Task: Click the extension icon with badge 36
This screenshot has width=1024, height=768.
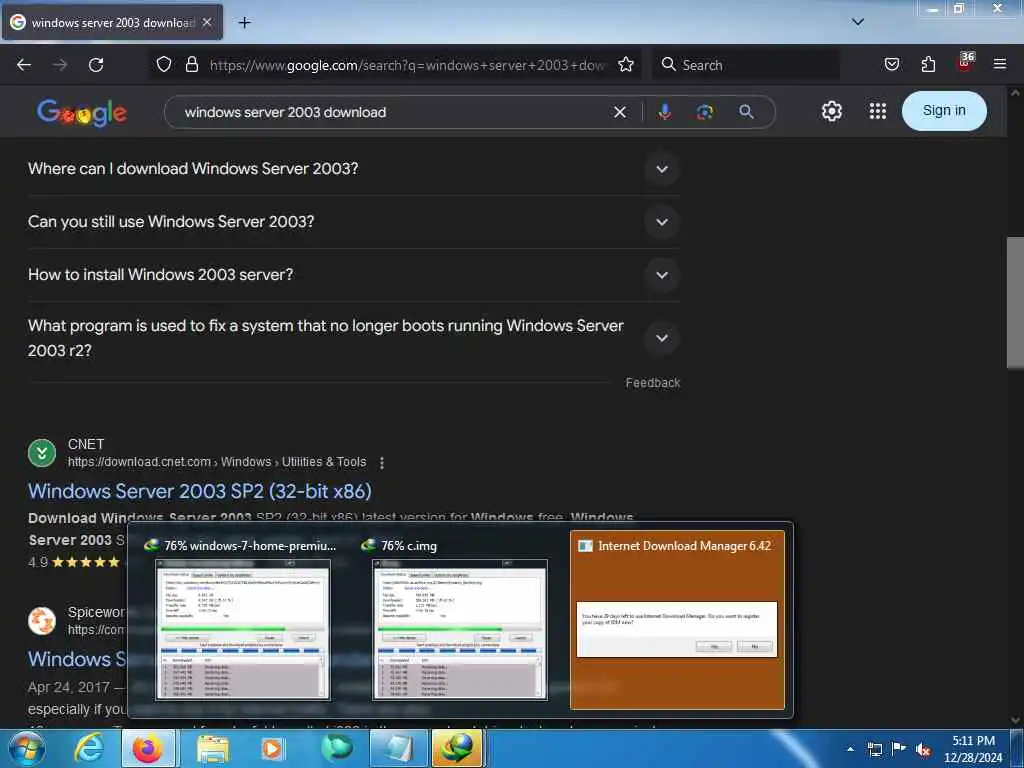Action: [965, 62]
